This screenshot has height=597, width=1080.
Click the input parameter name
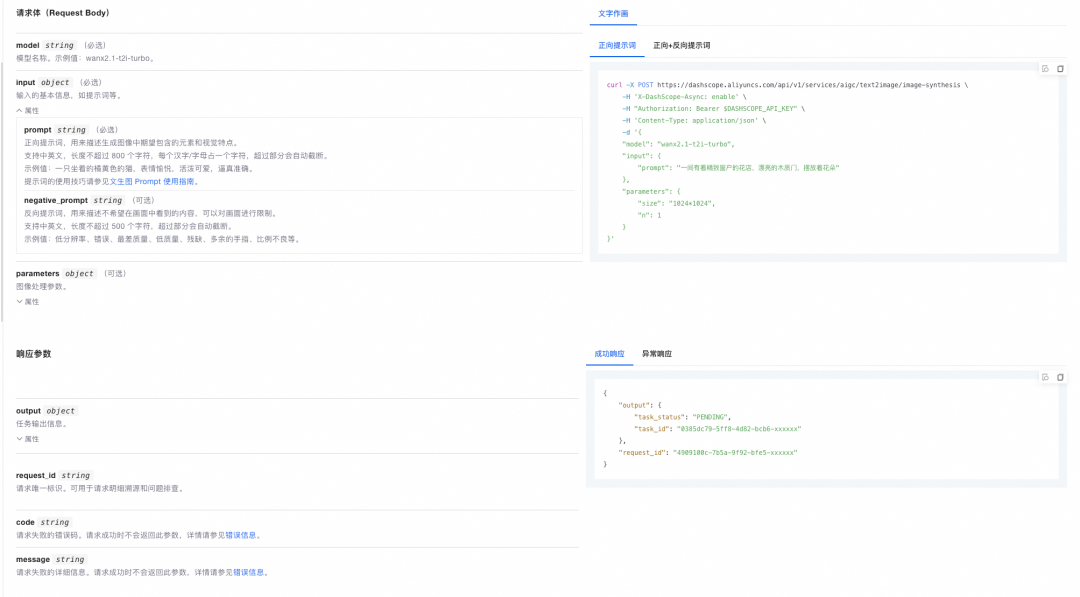click(x=25, y=83)
